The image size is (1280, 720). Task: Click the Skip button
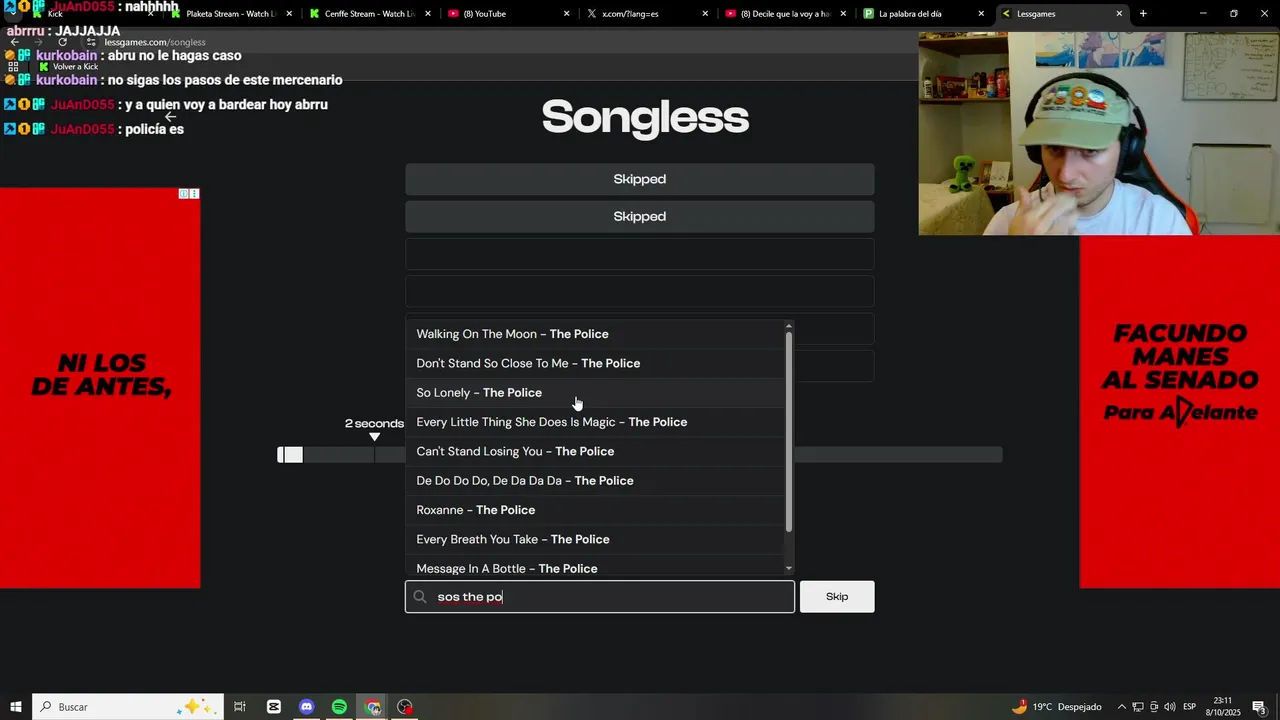(x=837, y=597)
